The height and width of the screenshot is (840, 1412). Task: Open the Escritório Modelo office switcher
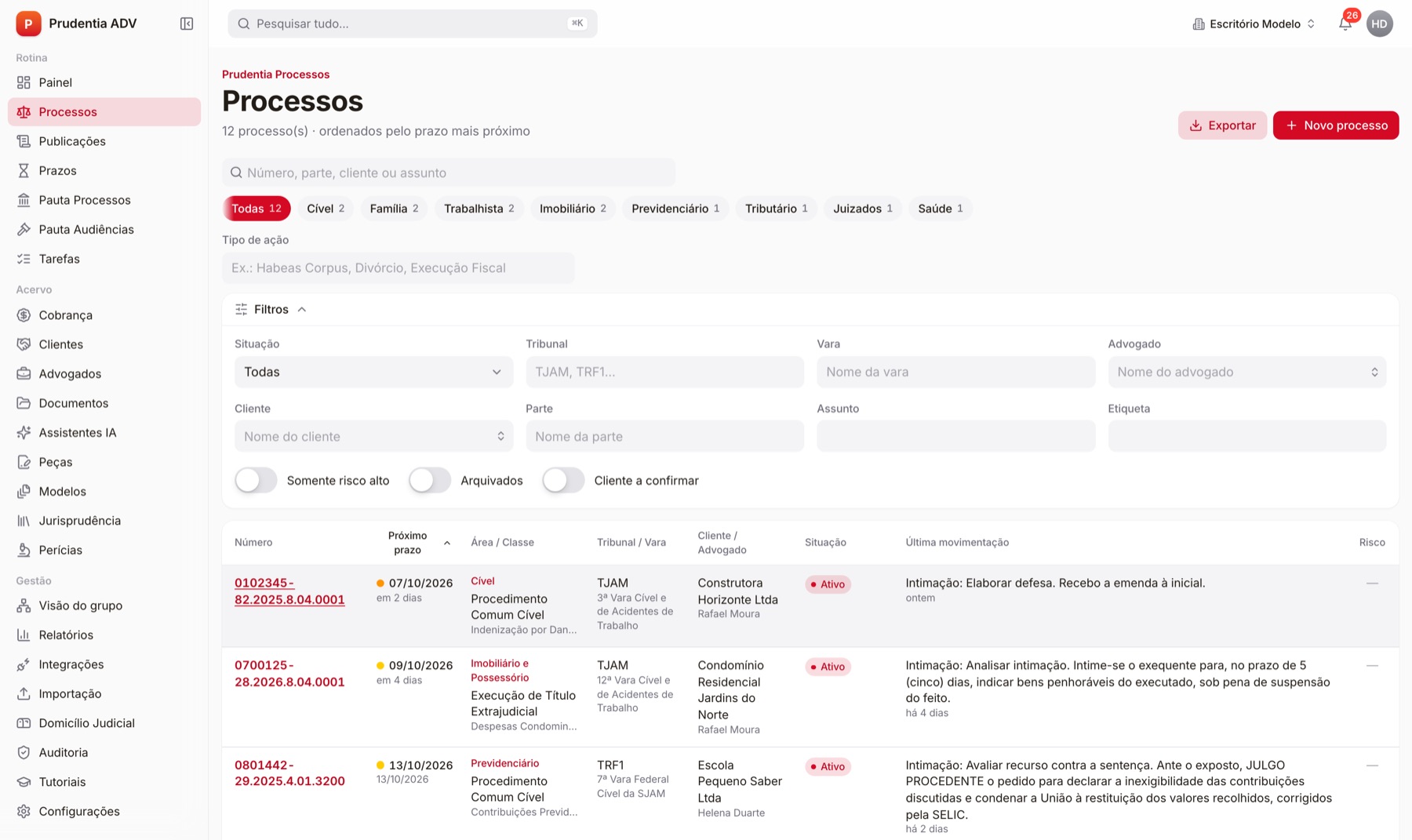[1254, 24]
